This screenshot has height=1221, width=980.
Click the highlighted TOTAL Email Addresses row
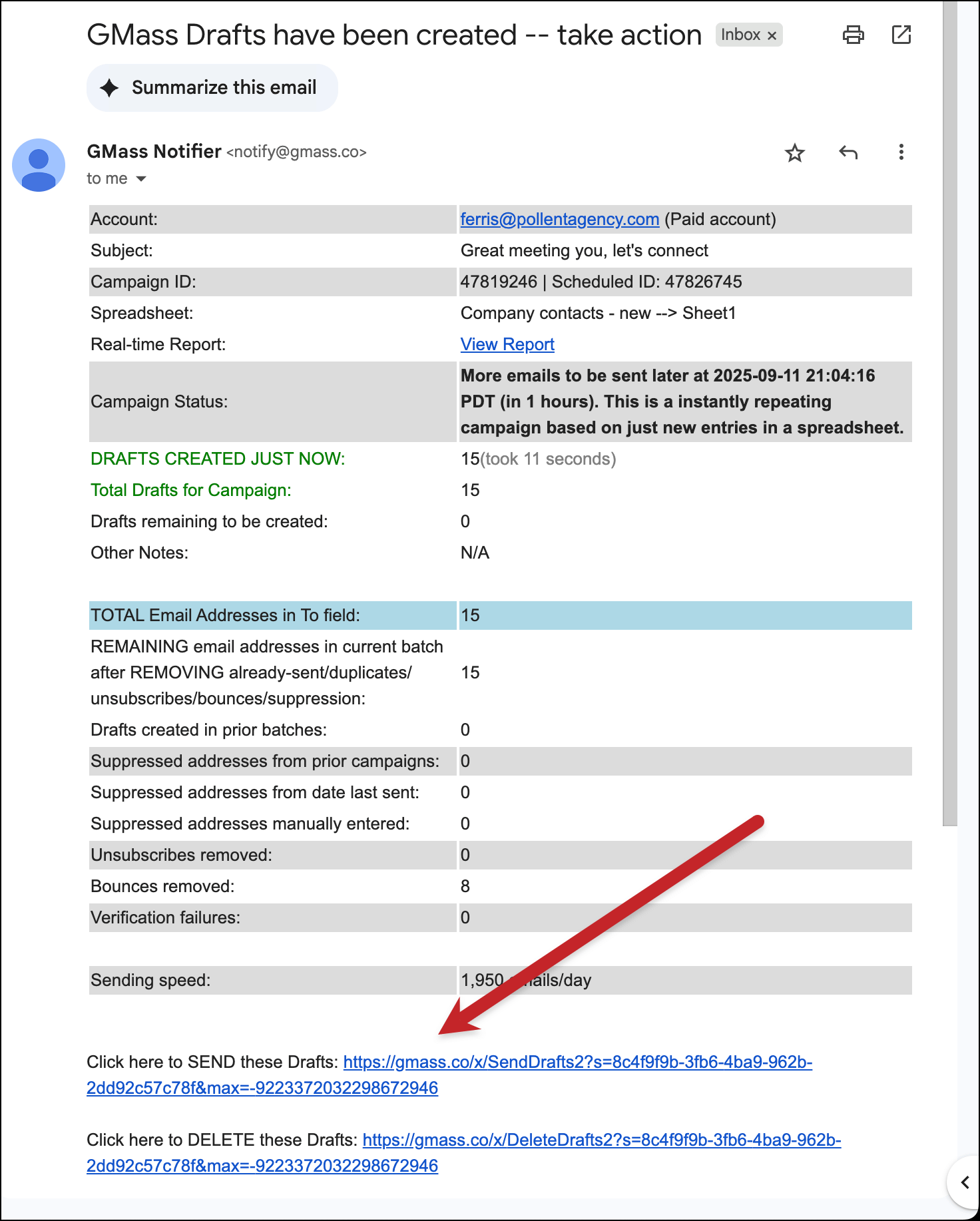[x=499, y=616]
